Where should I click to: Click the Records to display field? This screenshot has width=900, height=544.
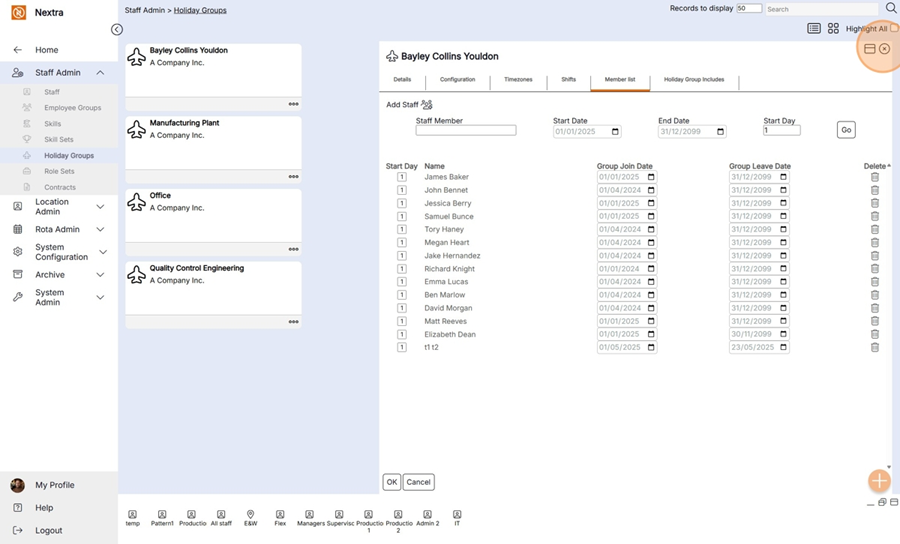pos(749,8)
